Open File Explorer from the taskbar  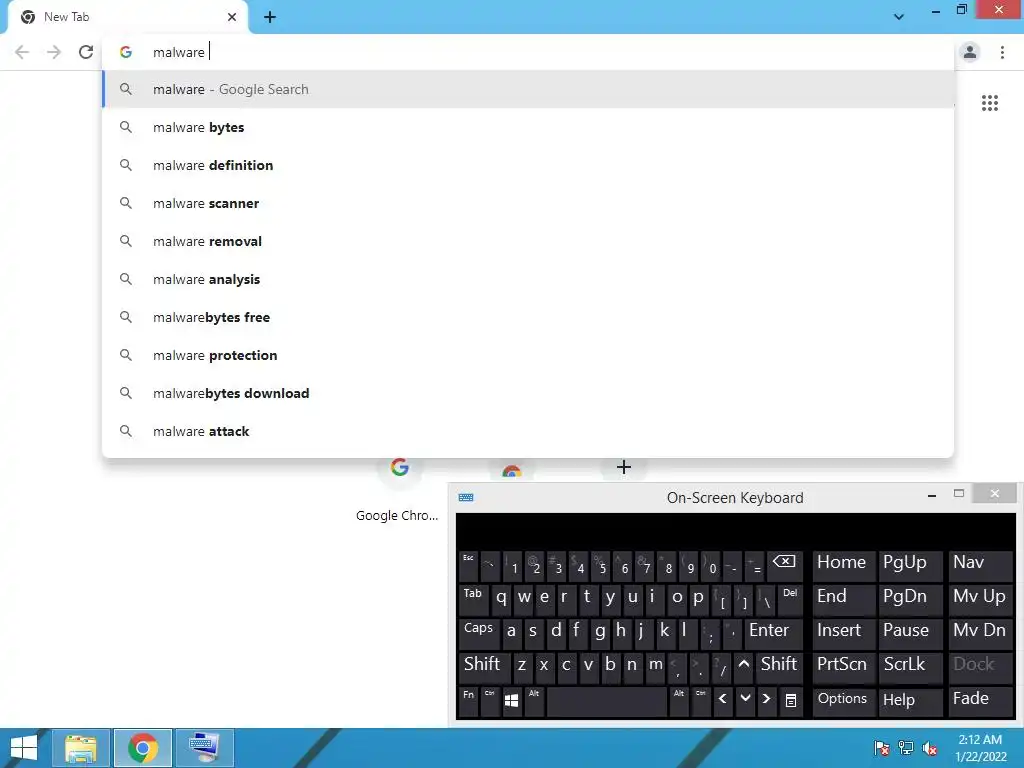pyautogui.click(x=80, y=748)
